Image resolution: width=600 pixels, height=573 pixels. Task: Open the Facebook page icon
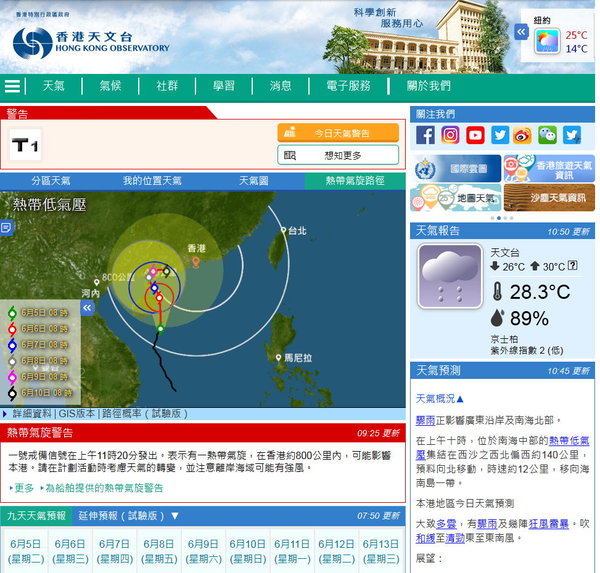pos(425,135)
